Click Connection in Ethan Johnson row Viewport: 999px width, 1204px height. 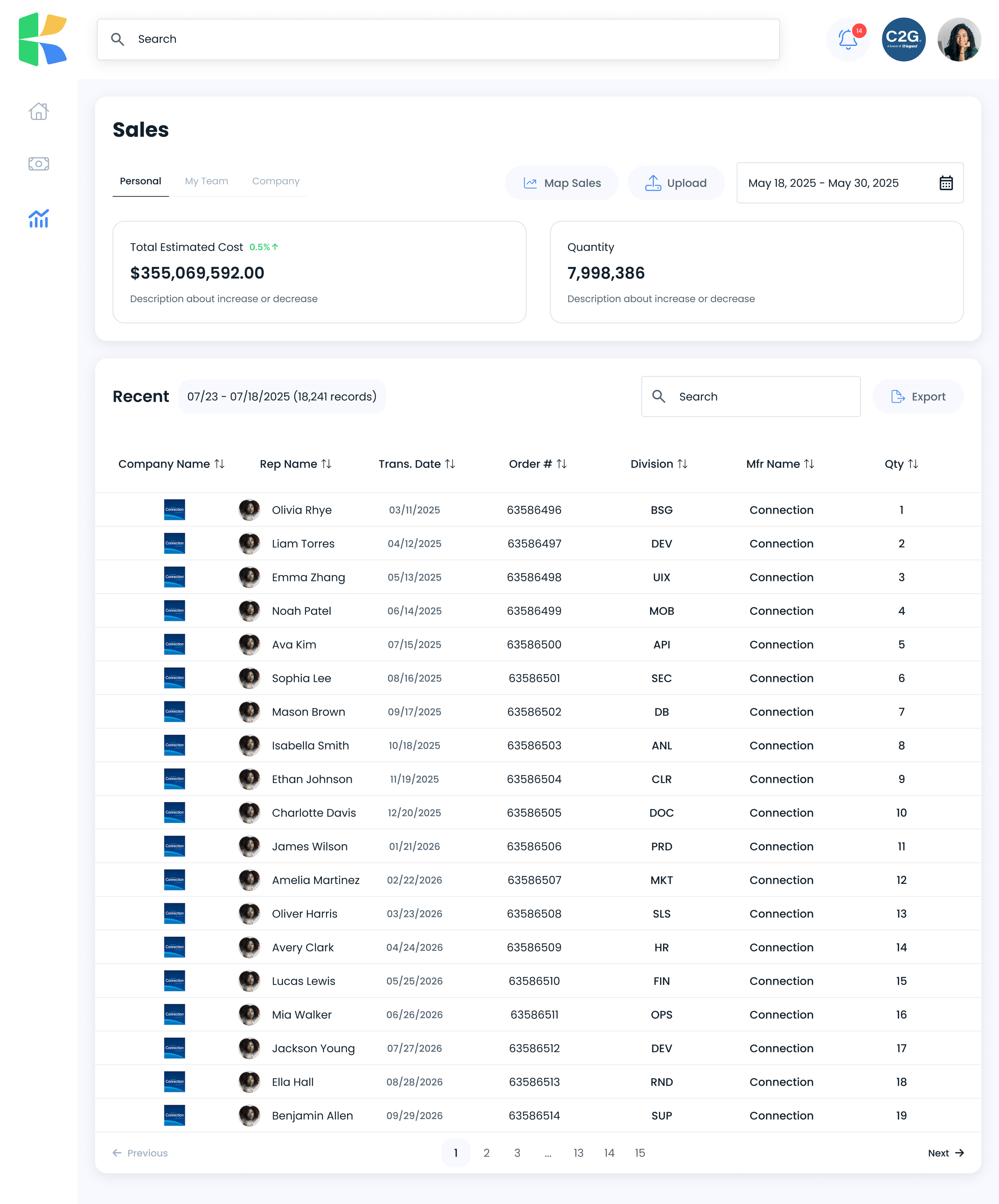[x=781, y=779]
